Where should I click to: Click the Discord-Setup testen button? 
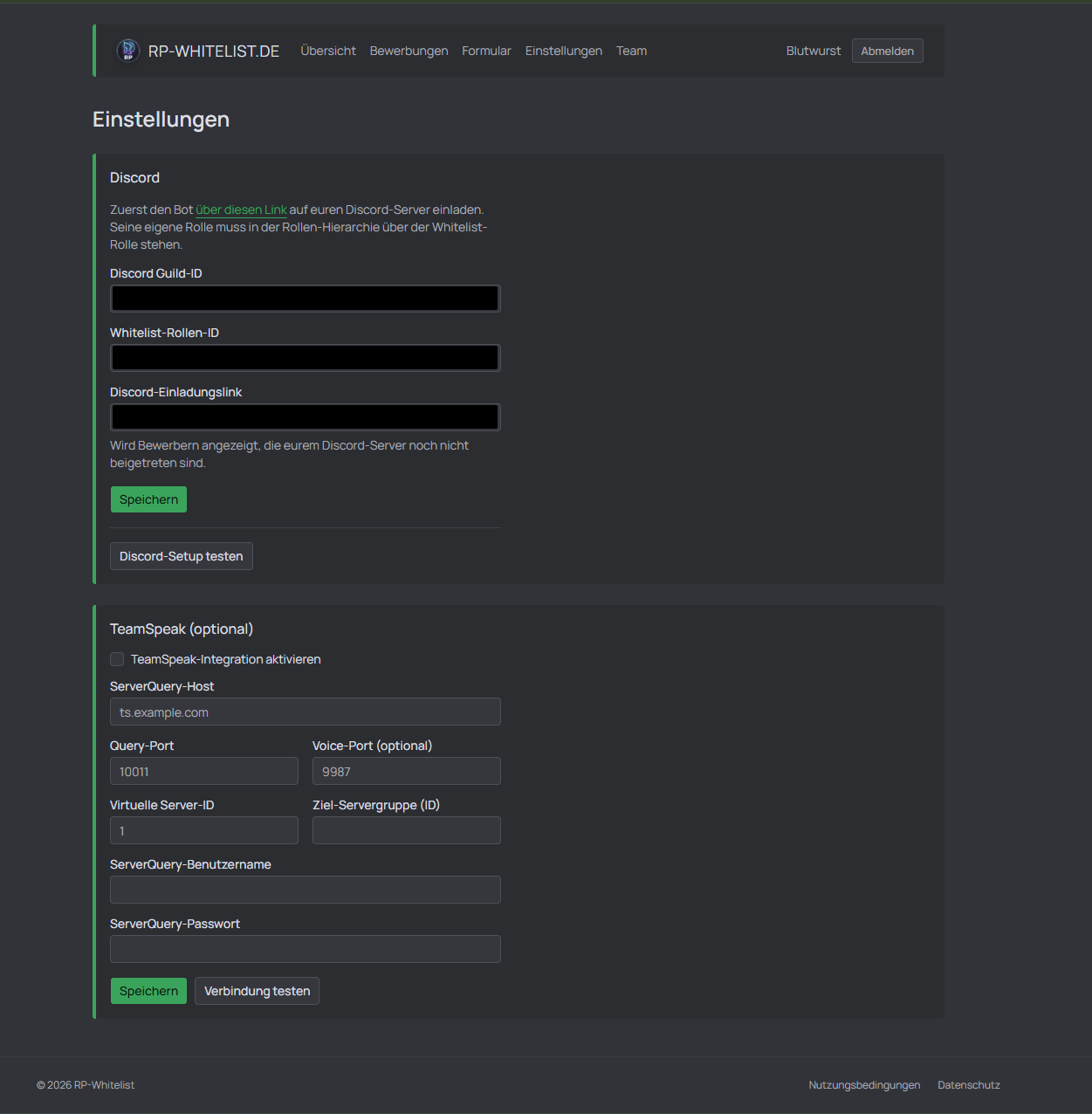pyautogui.click(x=182, y=556)
